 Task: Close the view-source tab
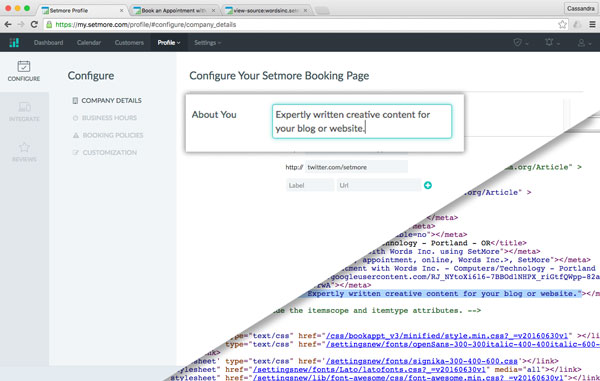click(305, 10)
